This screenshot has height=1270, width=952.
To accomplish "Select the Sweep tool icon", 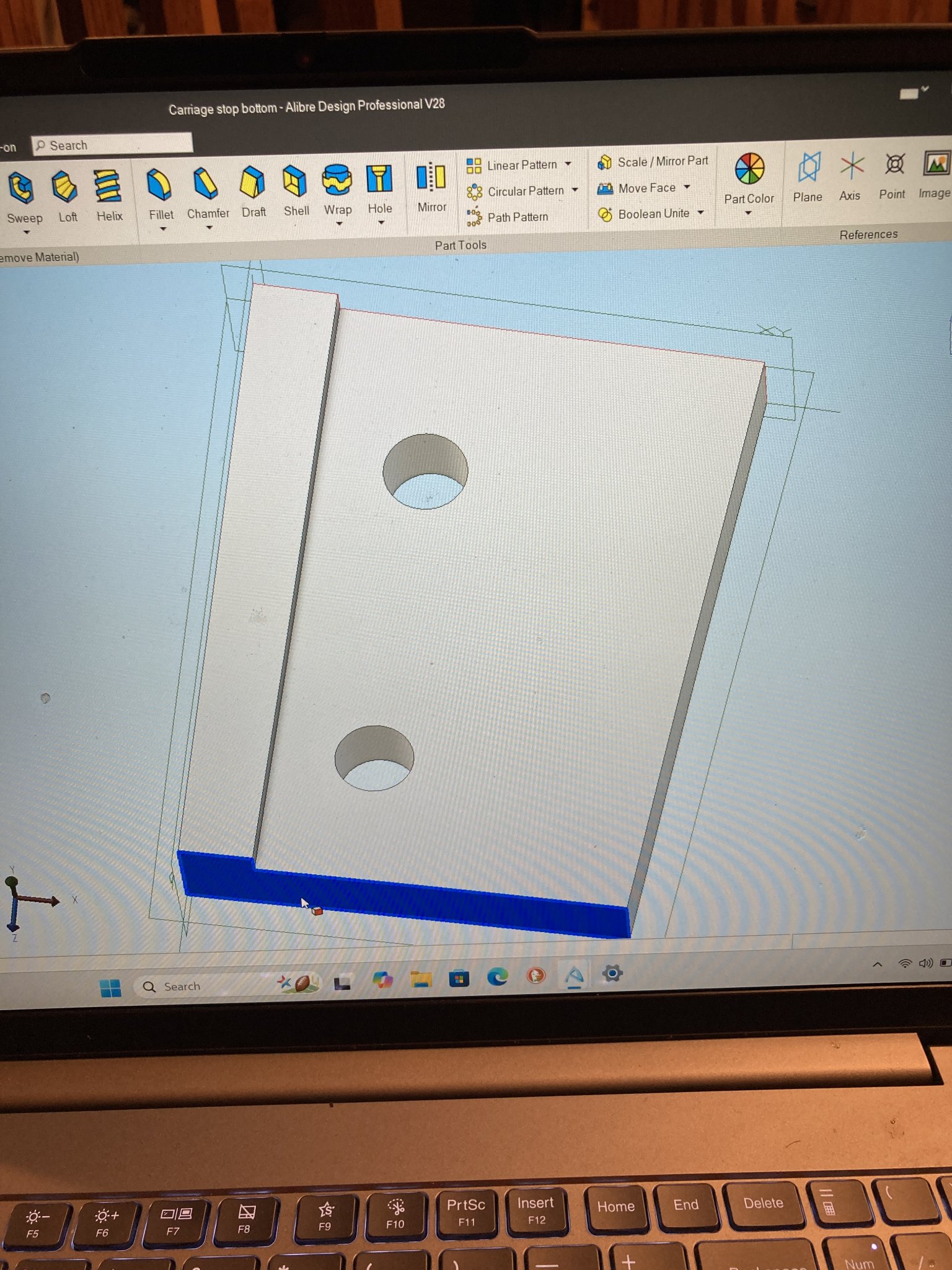I will click(x=22, y=188).
